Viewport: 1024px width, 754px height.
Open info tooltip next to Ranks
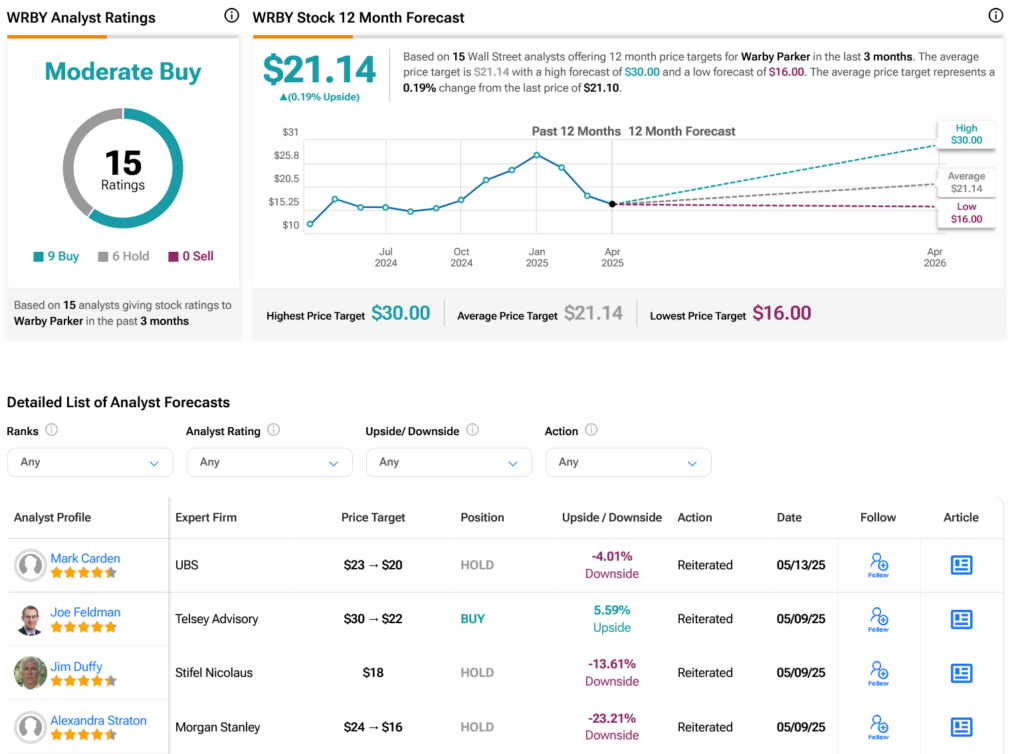pos(52,430)
